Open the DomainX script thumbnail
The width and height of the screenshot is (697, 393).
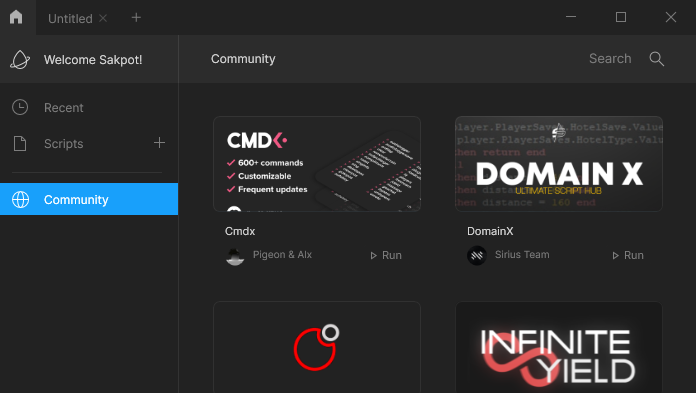tap(559, 164)
